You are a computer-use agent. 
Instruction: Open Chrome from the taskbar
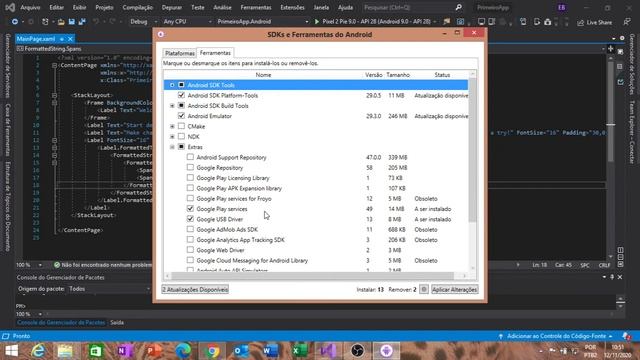(x=212, y=351)
